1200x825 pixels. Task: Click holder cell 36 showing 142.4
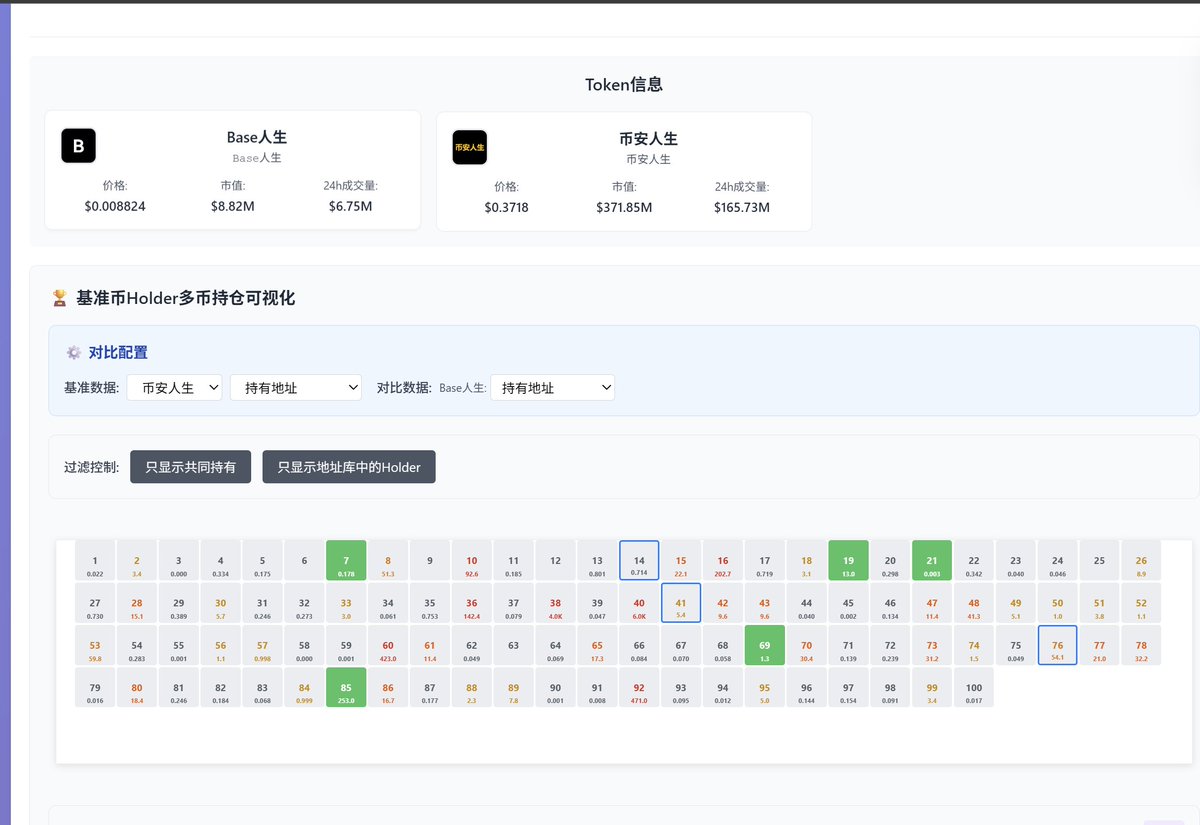click(x=472, y=603)
